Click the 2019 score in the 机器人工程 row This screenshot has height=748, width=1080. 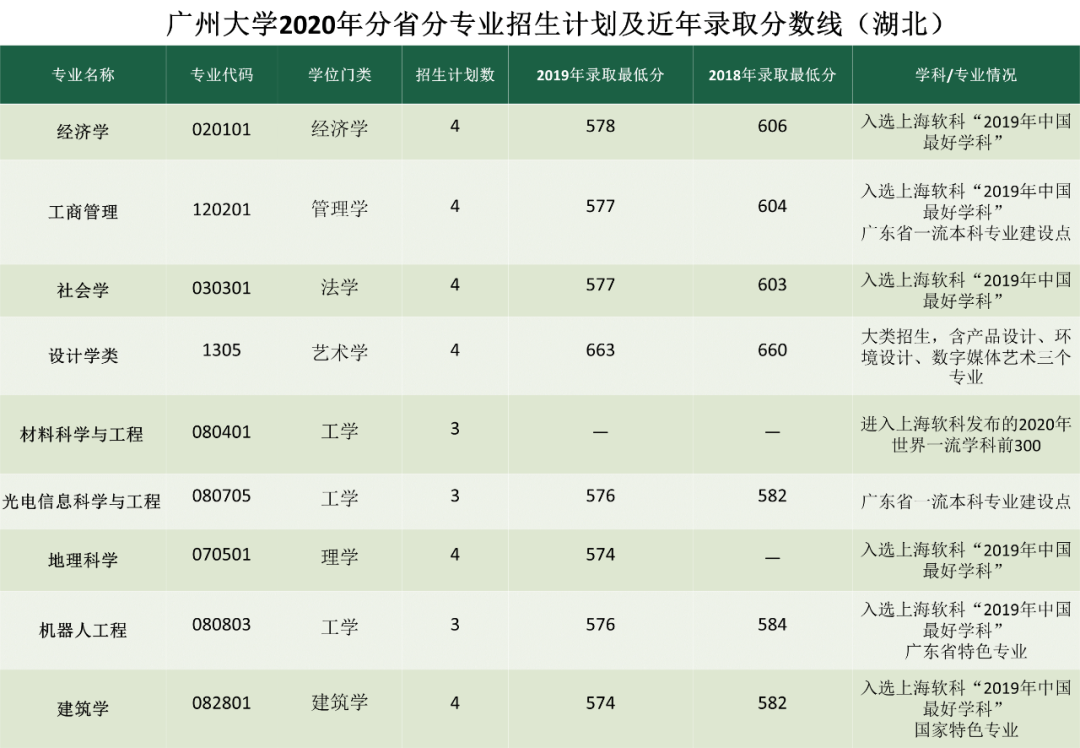[x=600, y=625]
